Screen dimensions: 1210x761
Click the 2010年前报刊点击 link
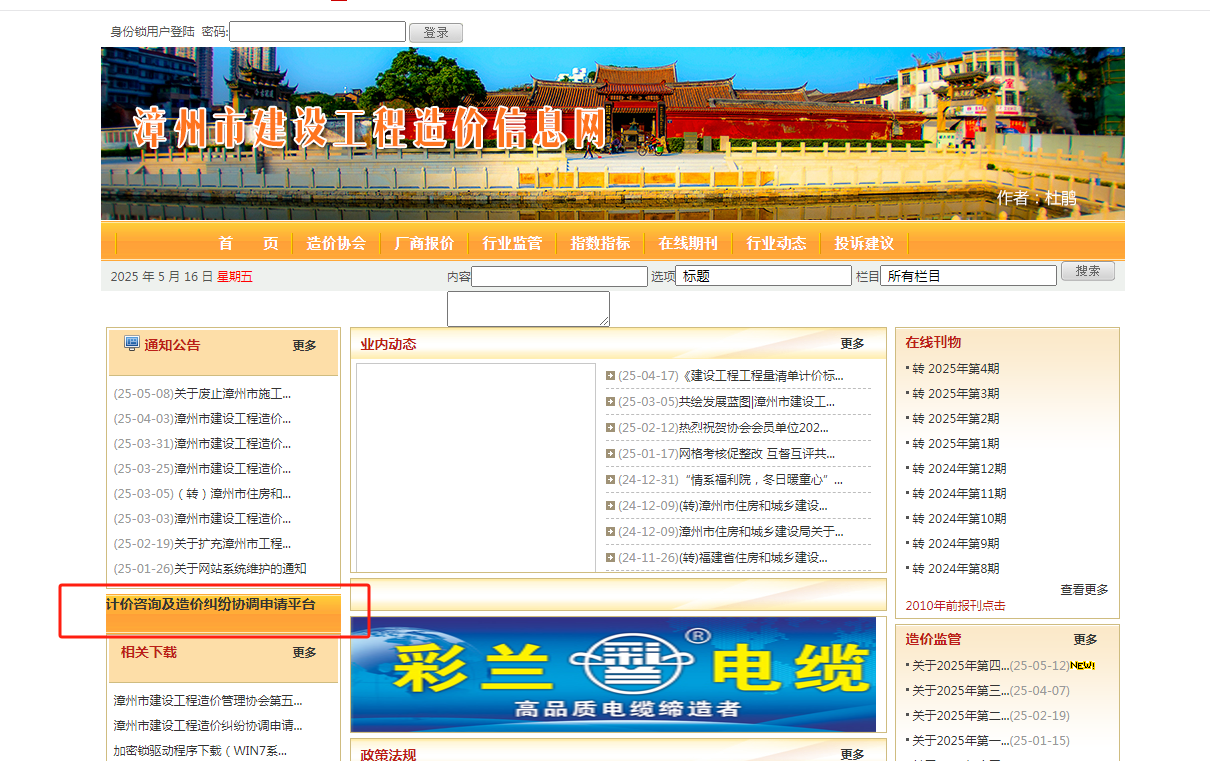pos(955,606)
